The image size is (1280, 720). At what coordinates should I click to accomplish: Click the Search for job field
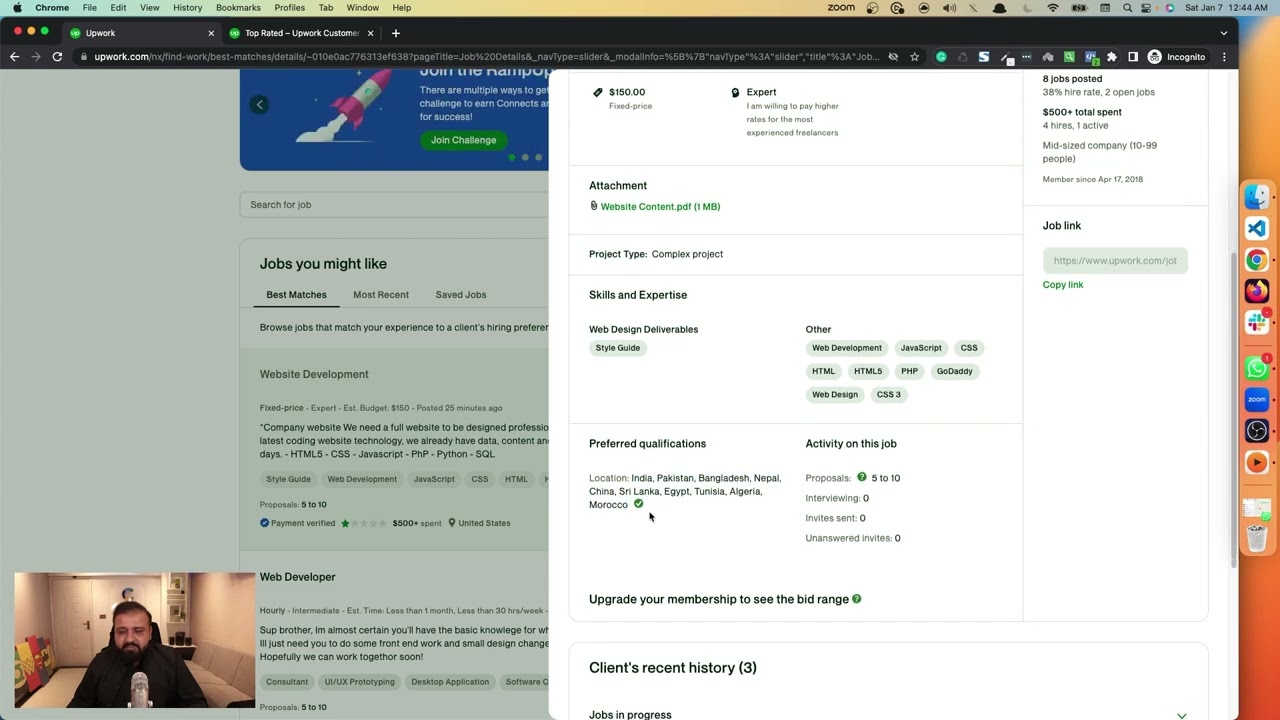click(394, 205)
